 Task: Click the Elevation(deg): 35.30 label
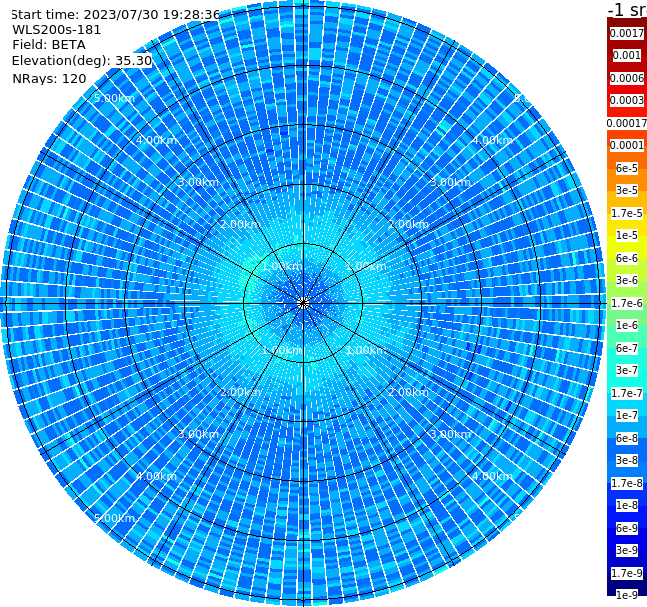[x=82, y=61]
